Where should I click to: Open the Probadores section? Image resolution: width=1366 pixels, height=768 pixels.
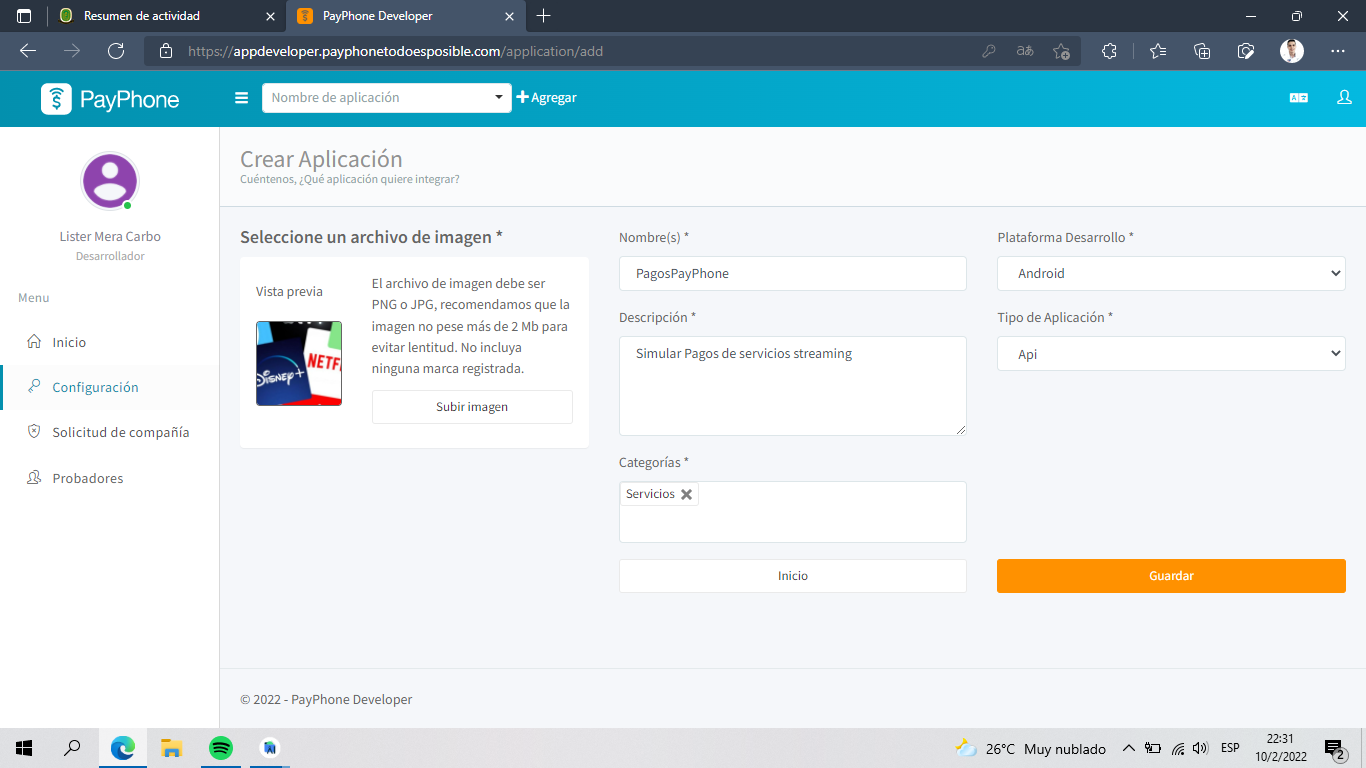click(x=88, y=477)
